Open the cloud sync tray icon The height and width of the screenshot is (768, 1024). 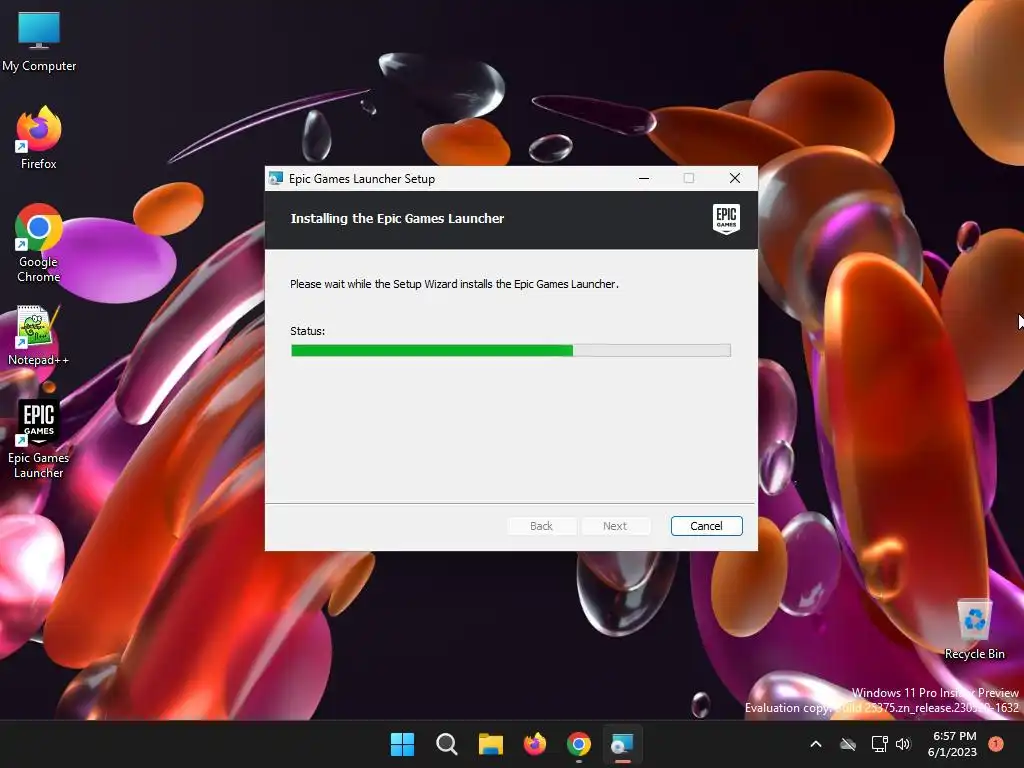click(x=848, y=744)
